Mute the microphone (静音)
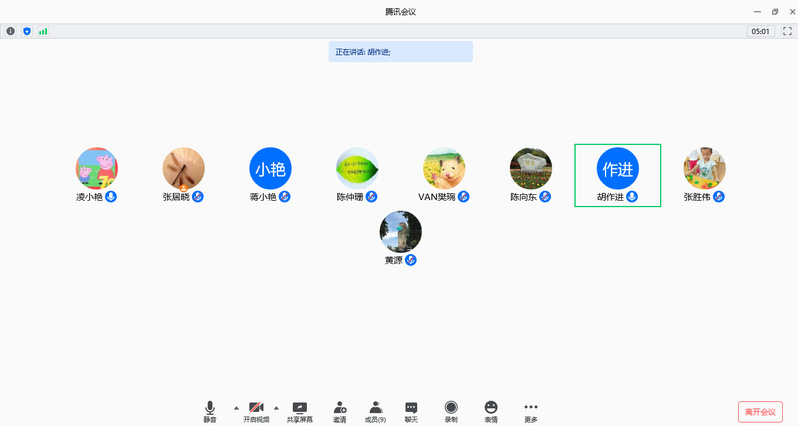Viewport: 798px width, 426px height. (210, 411)
